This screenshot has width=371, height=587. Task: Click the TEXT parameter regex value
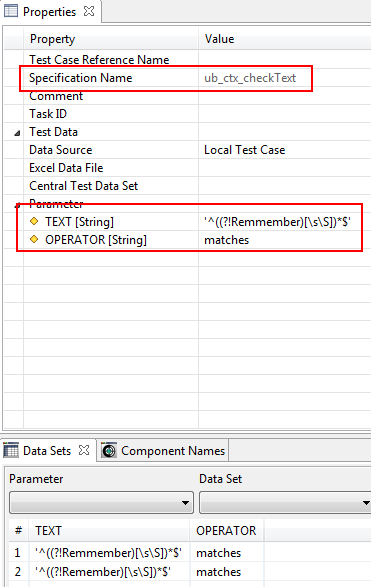[x=277, y=222]
